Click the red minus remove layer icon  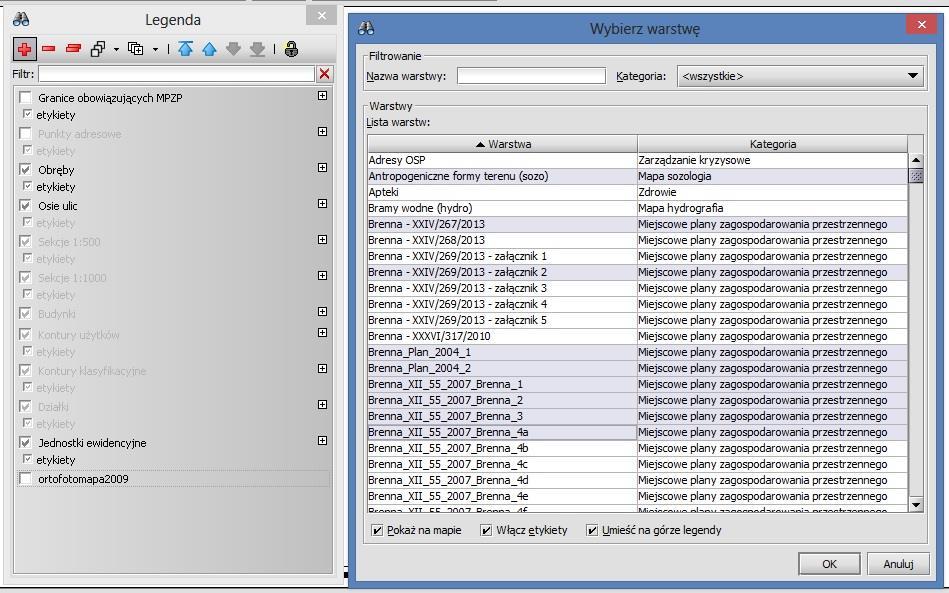coord(49,48)
